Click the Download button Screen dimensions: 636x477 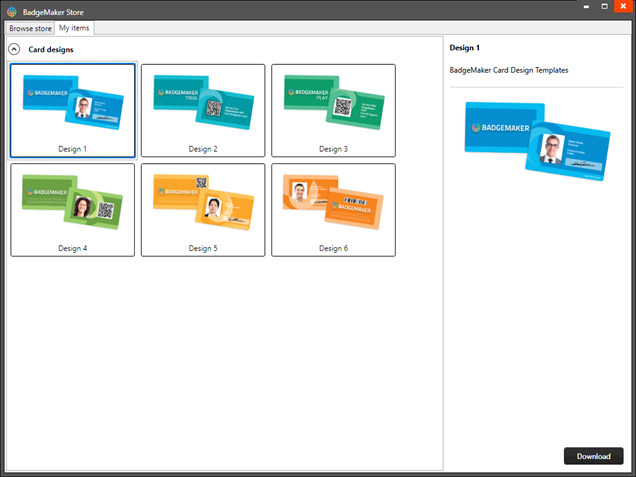(593, 456)
